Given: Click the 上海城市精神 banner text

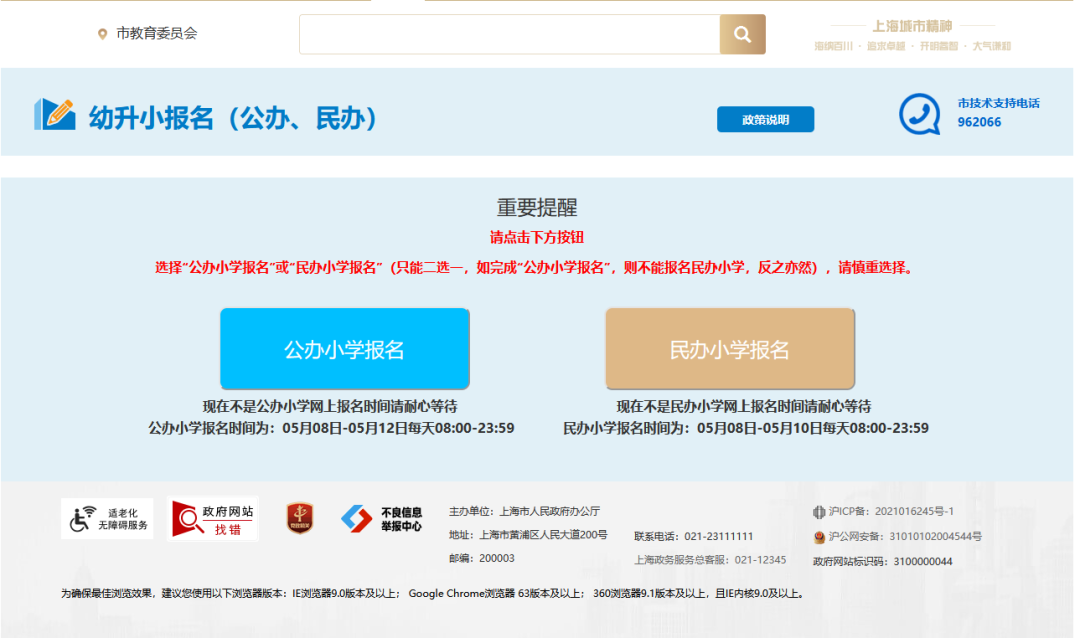Looking at the screenshot, I should pyautogui.click(x=912, y=26).
